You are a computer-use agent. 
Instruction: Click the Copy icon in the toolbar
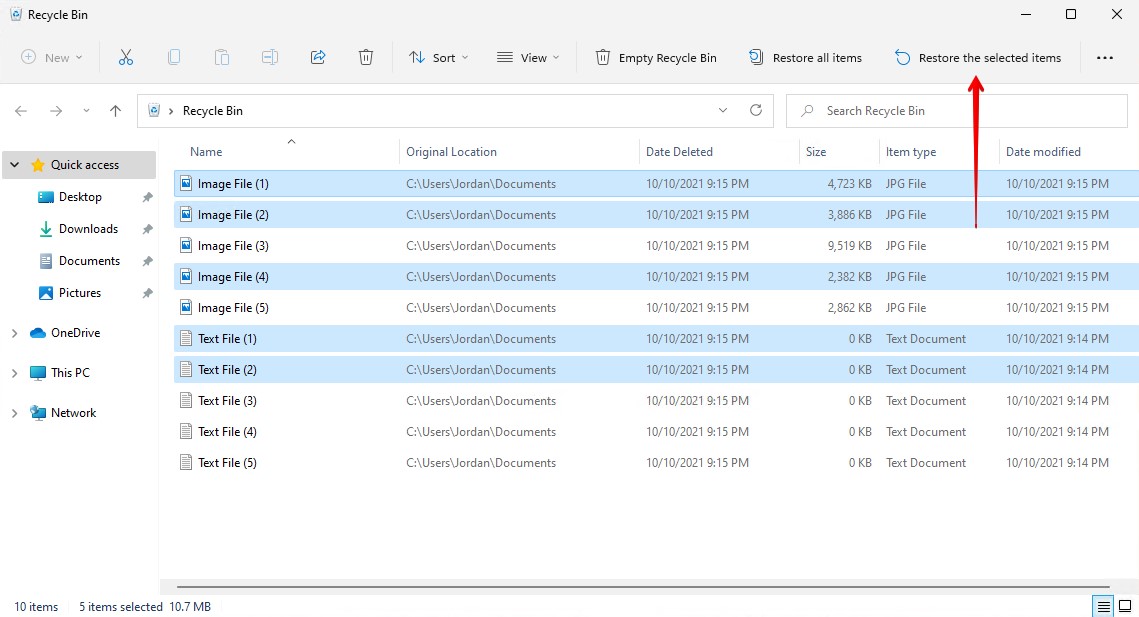tap(174, 57)
